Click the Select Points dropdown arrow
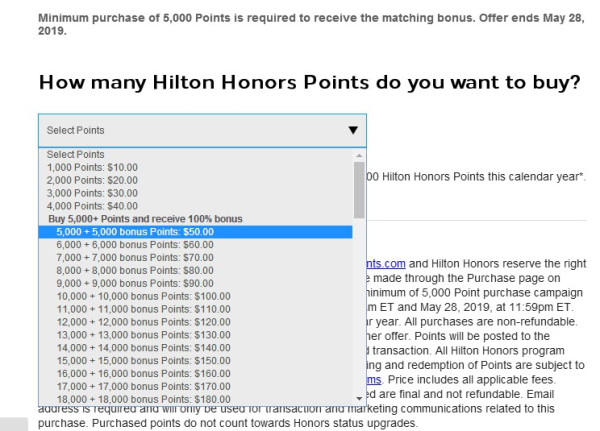This screenshot has height=431, width=600. point(352,130)
